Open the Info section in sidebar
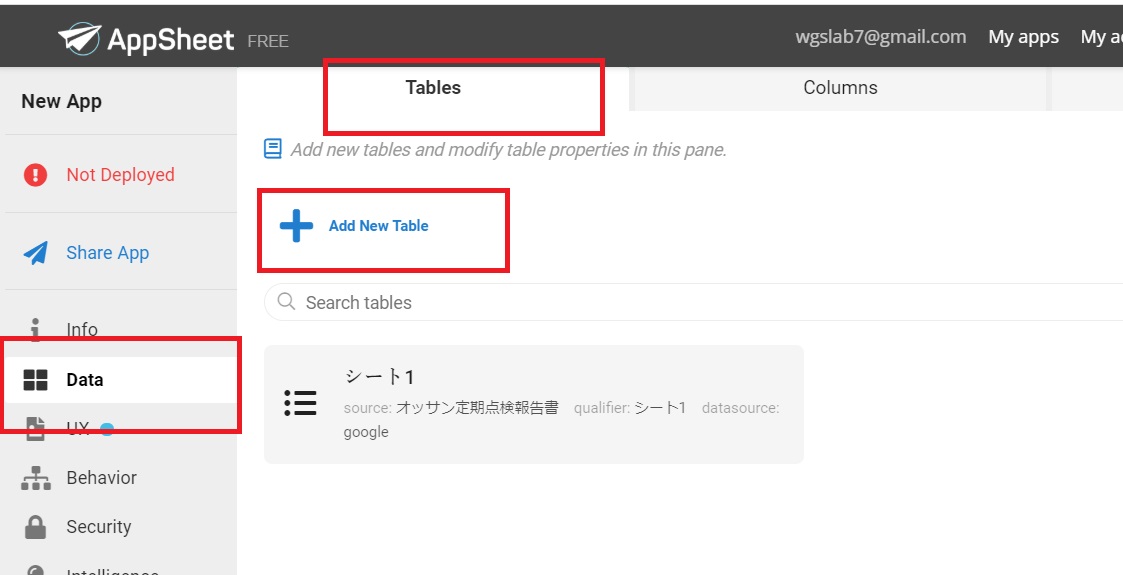Image resolution: width=1123 pixels, height=575 pixels. tap(82, 329)
